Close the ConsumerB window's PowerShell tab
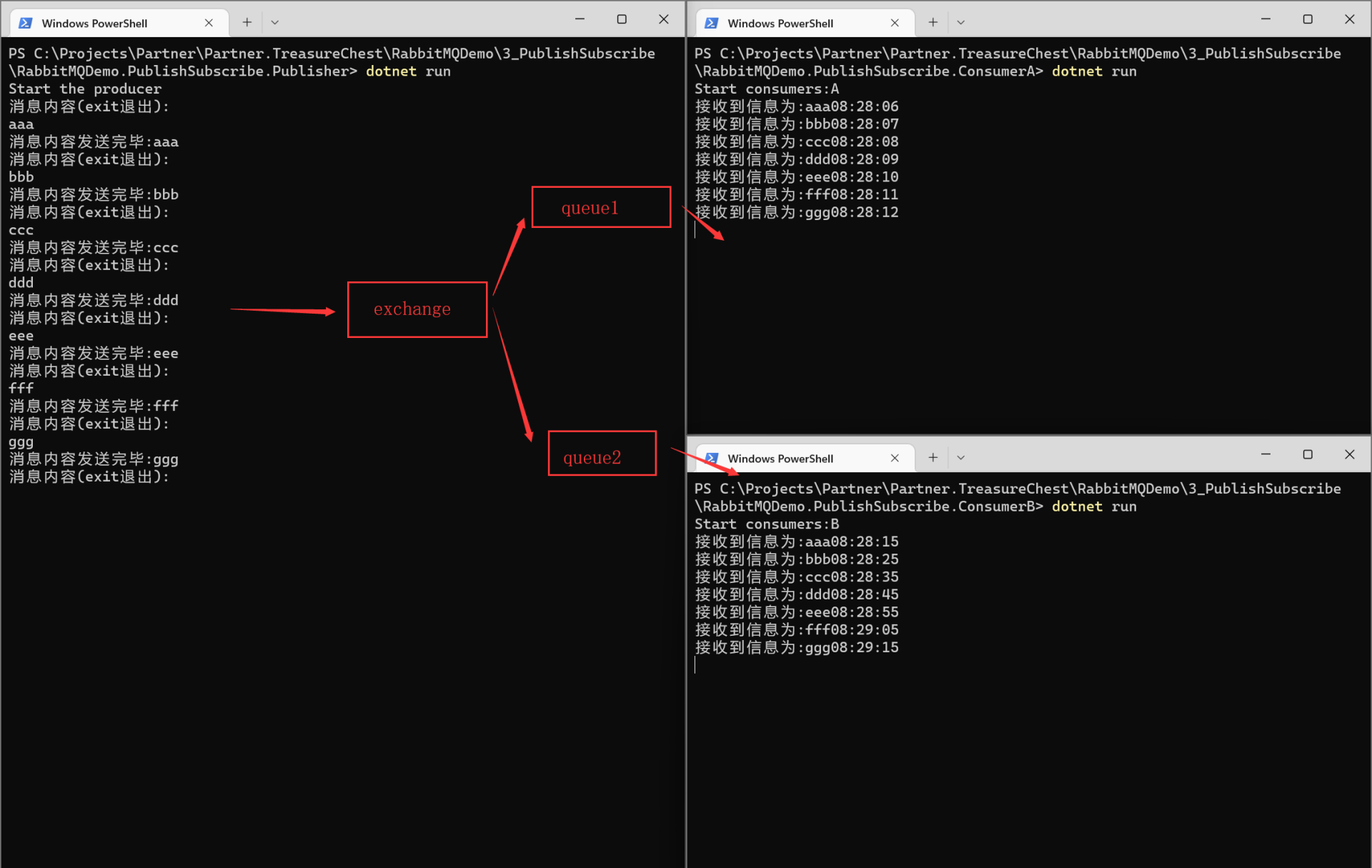Viewport: 1372px width, 868px height. point(895,458)
